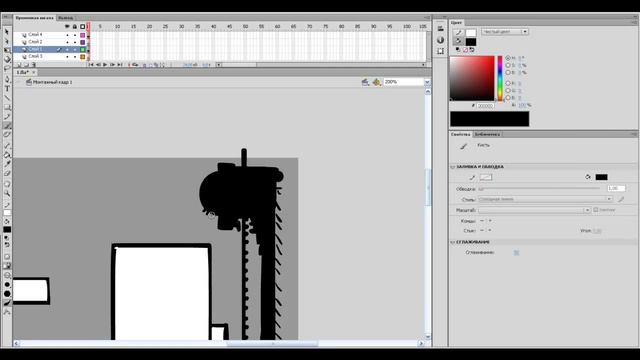
Task: Click the Цвет color panel tab
Action: coord(456,23)
